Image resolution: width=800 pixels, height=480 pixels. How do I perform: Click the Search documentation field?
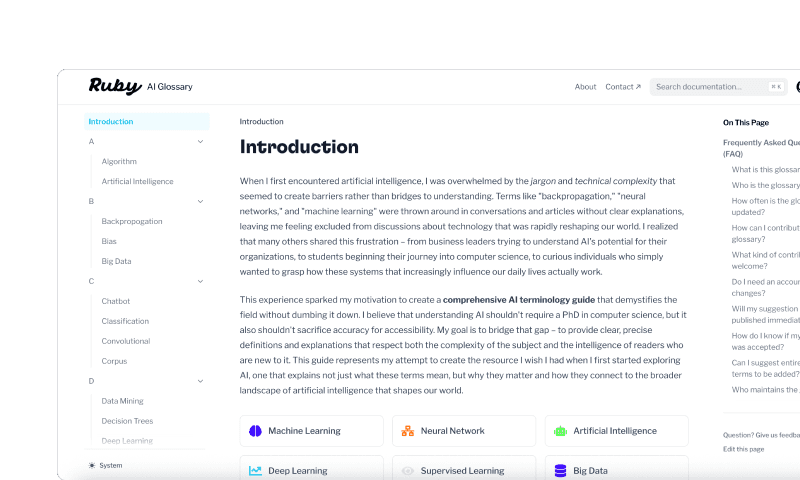(x=710, y=87)
